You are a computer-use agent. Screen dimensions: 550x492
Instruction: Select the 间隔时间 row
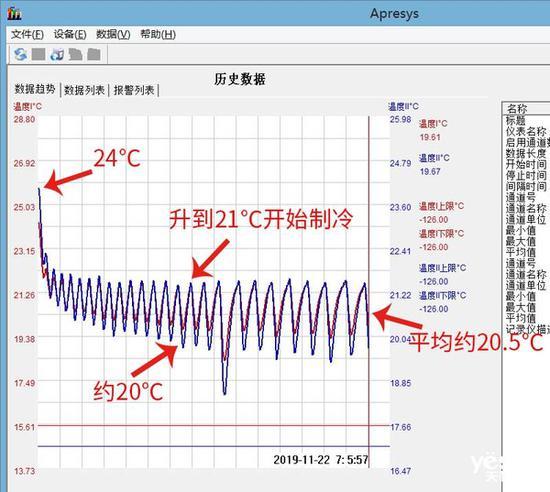526,186
